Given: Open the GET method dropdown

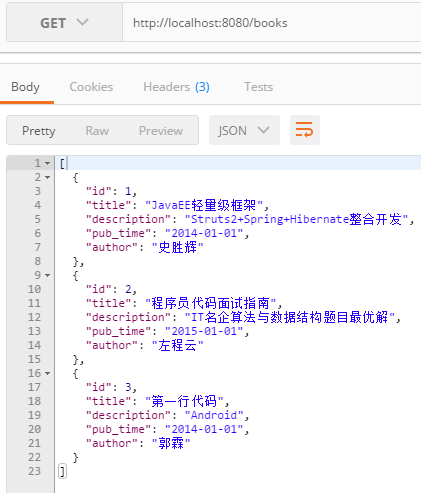Looking at the screenshot, I should (64, 23).
